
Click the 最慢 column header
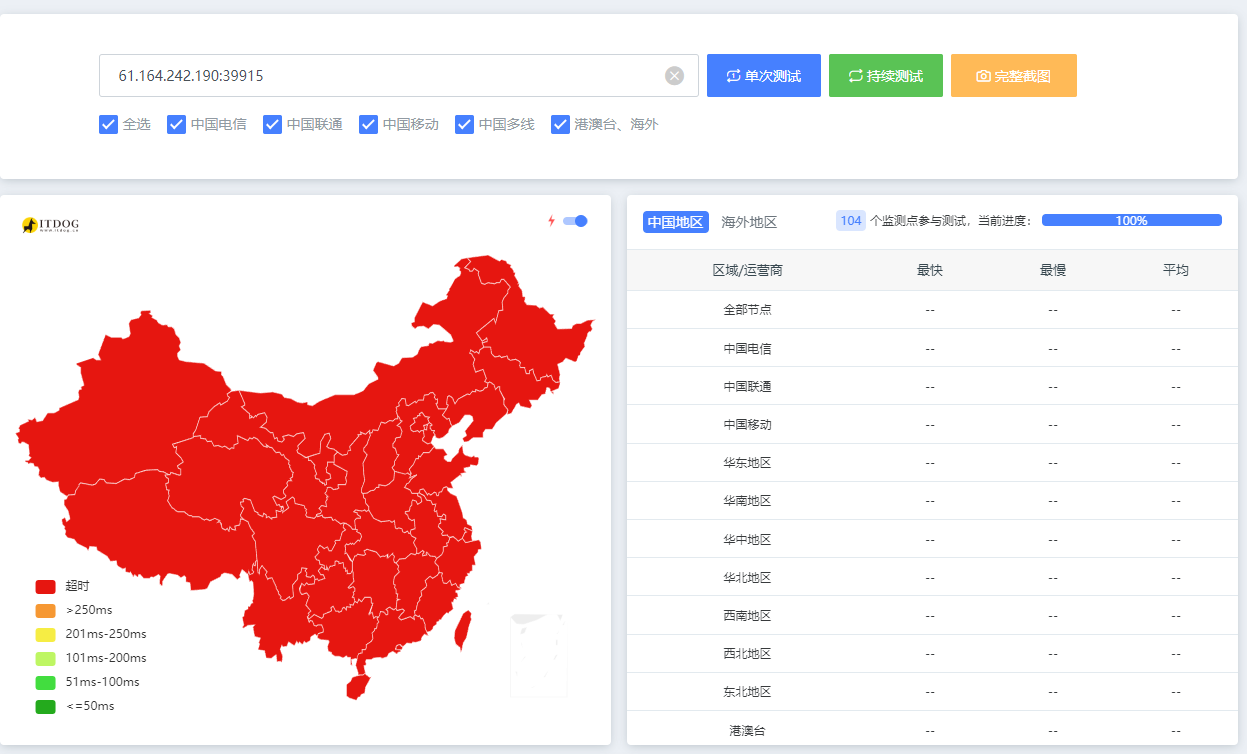[1053, 270]
